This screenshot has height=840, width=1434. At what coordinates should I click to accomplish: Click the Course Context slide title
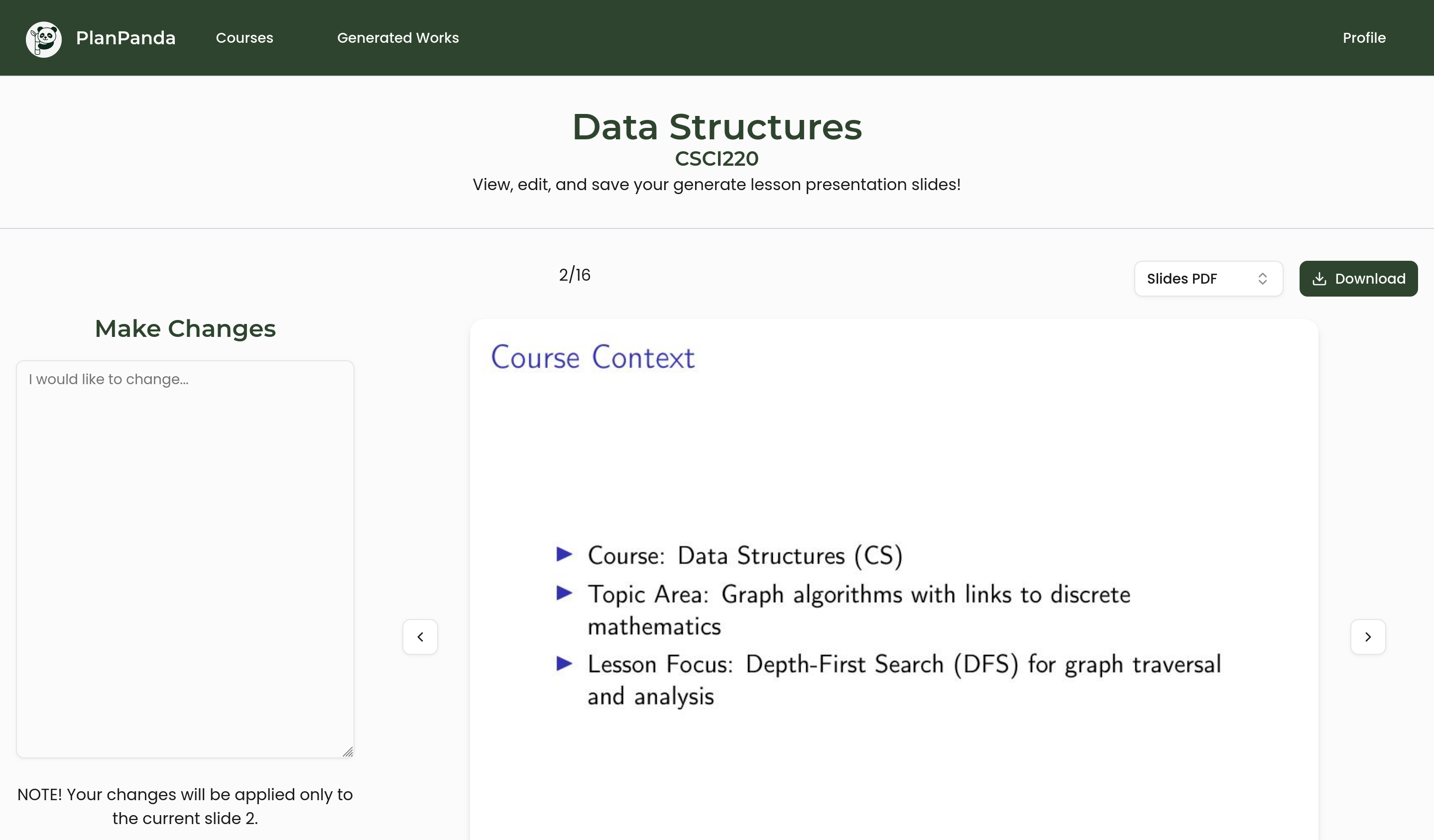(593, 357)
